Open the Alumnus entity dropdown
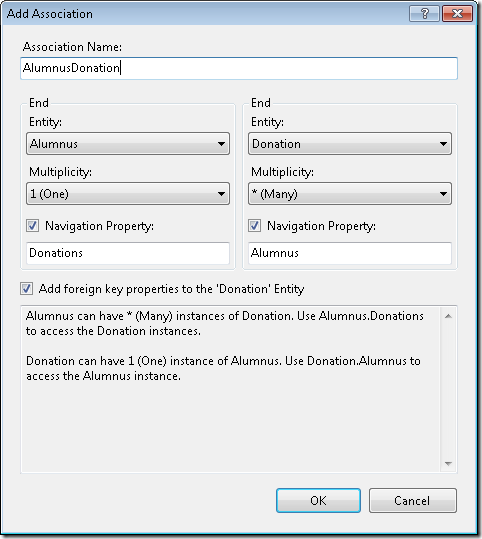482x539 pixels. (x=128, y=144)
